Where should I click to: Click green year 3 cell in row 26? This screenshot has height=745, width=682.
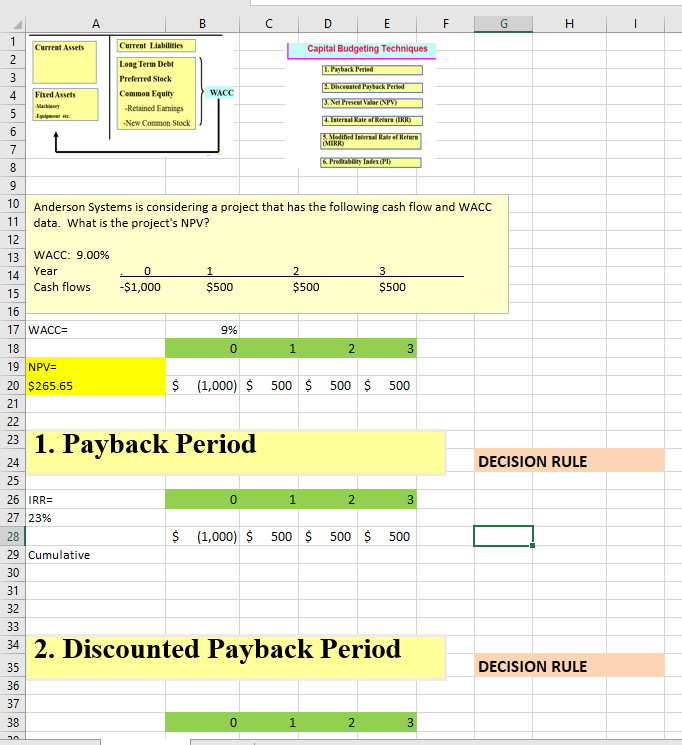(387, 499)
